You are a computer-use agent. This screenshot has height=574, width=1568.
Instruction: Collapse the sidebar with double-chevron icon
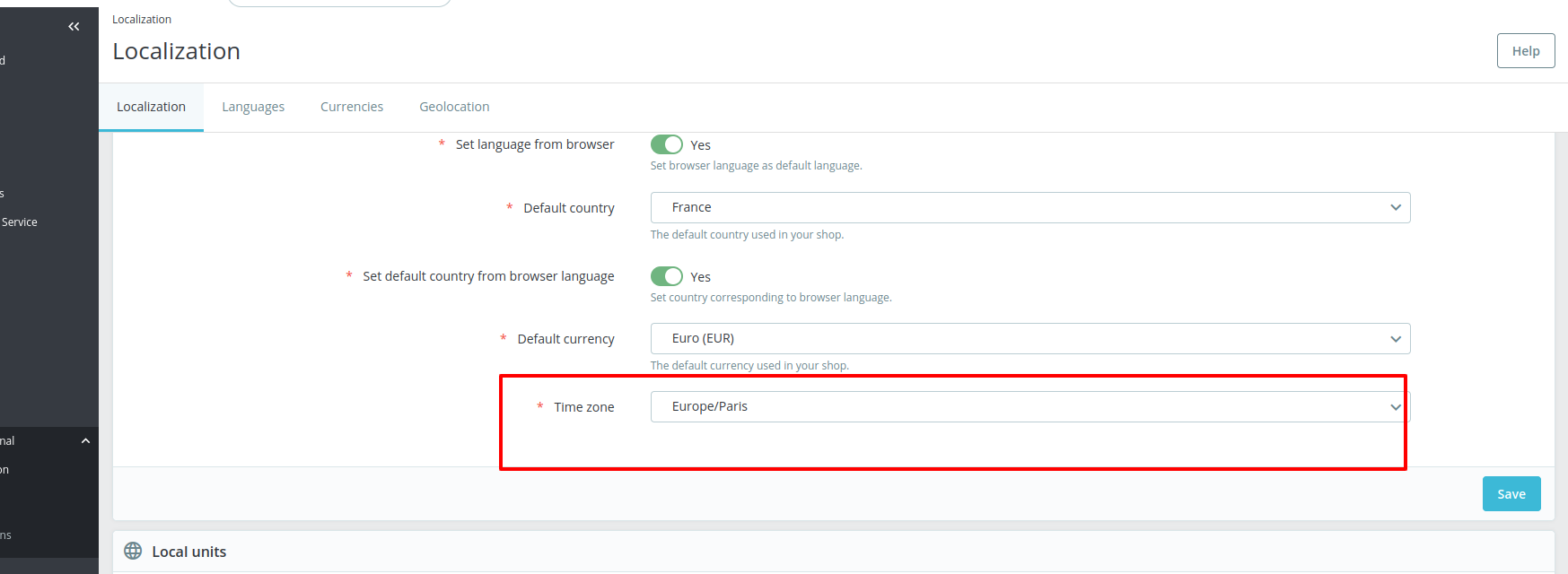click(74, 27)
